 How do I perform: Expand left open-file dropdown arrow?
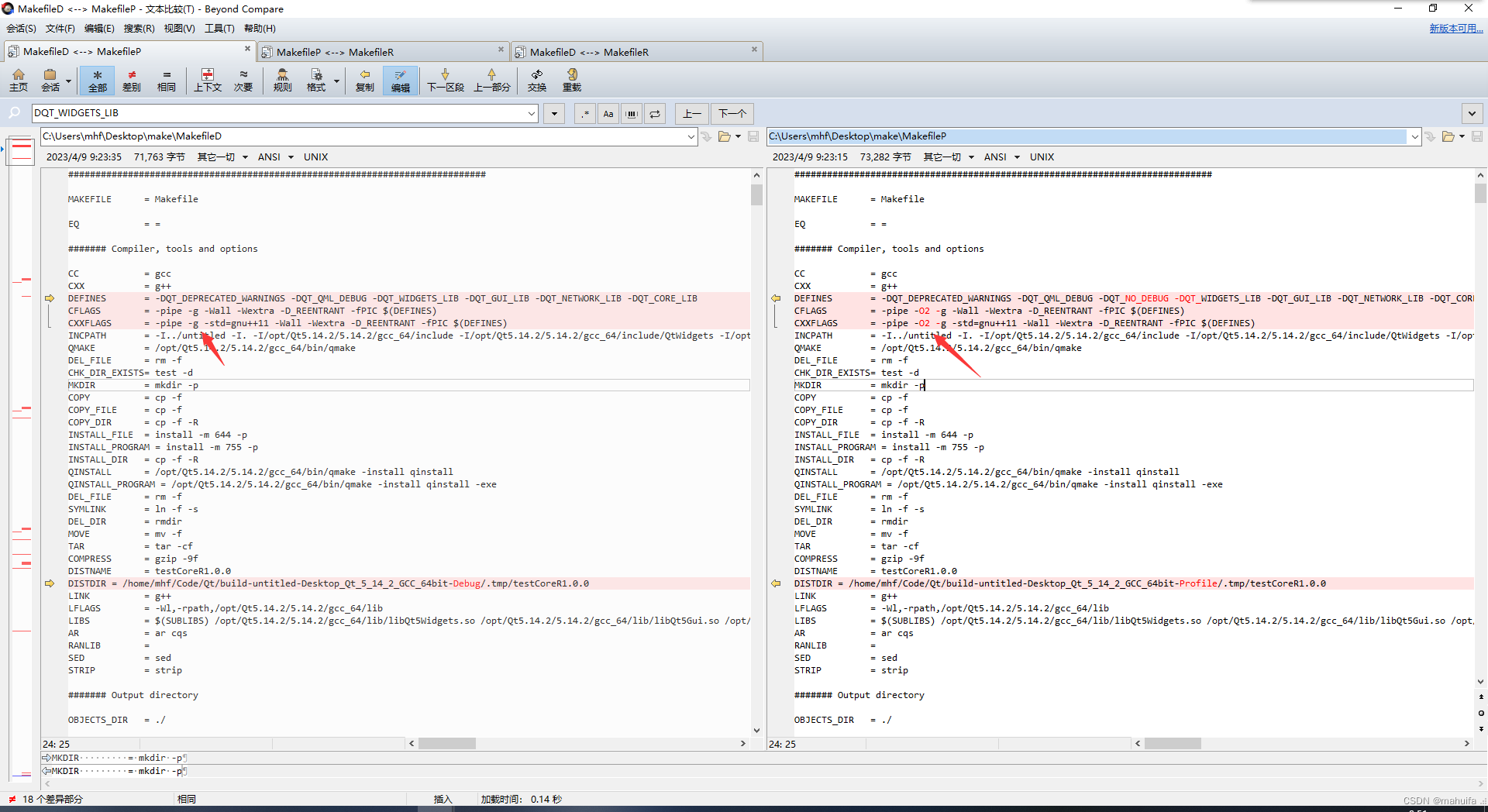coord(738,136)
